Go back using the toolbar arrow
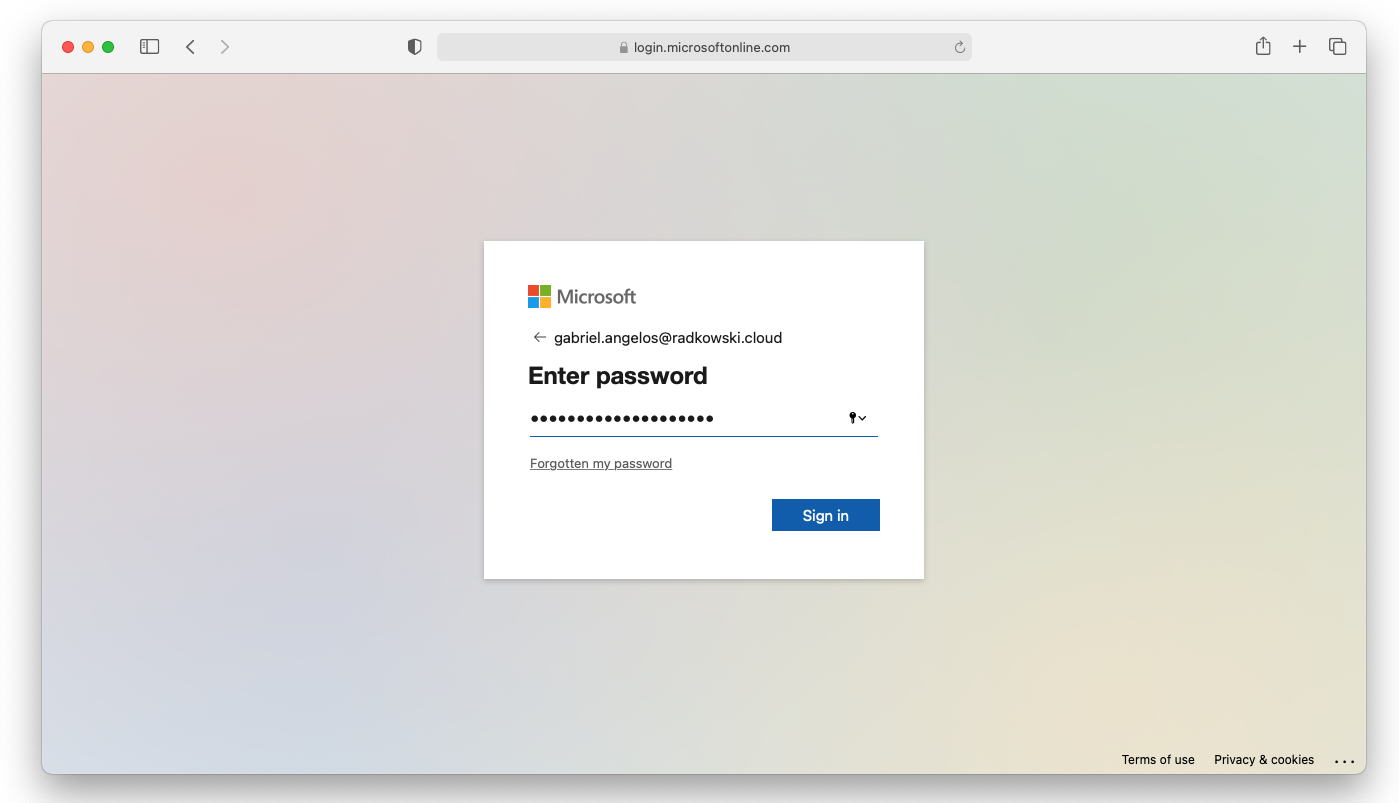 pos(190,47)
